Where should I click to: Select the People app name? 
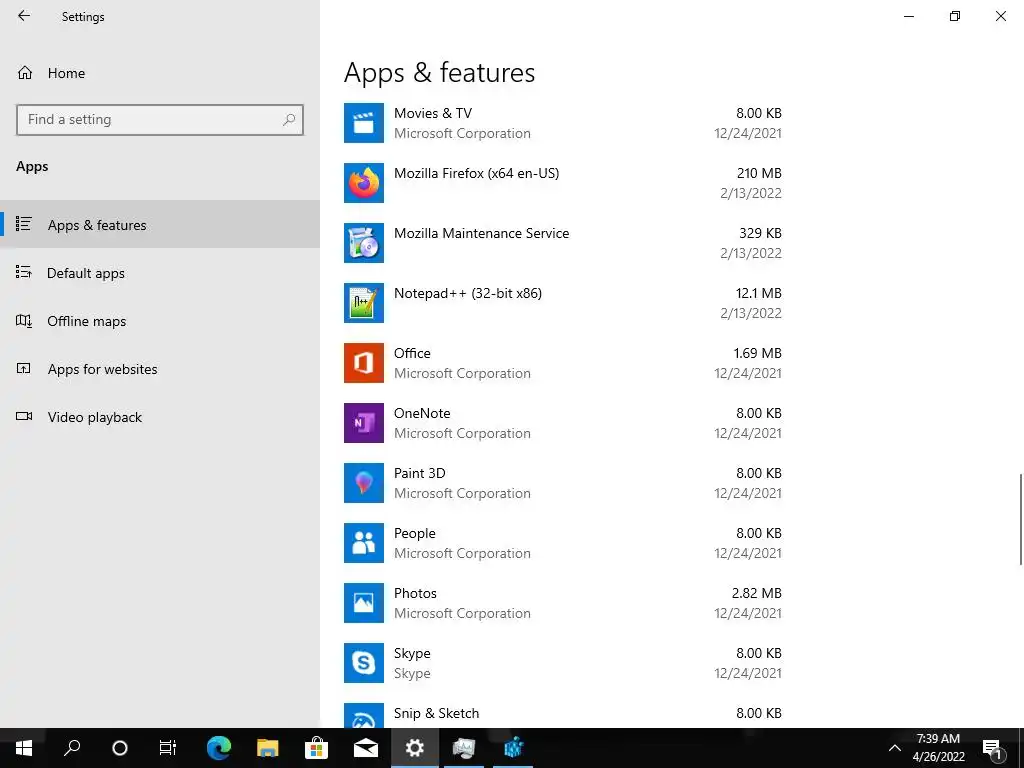415,534
